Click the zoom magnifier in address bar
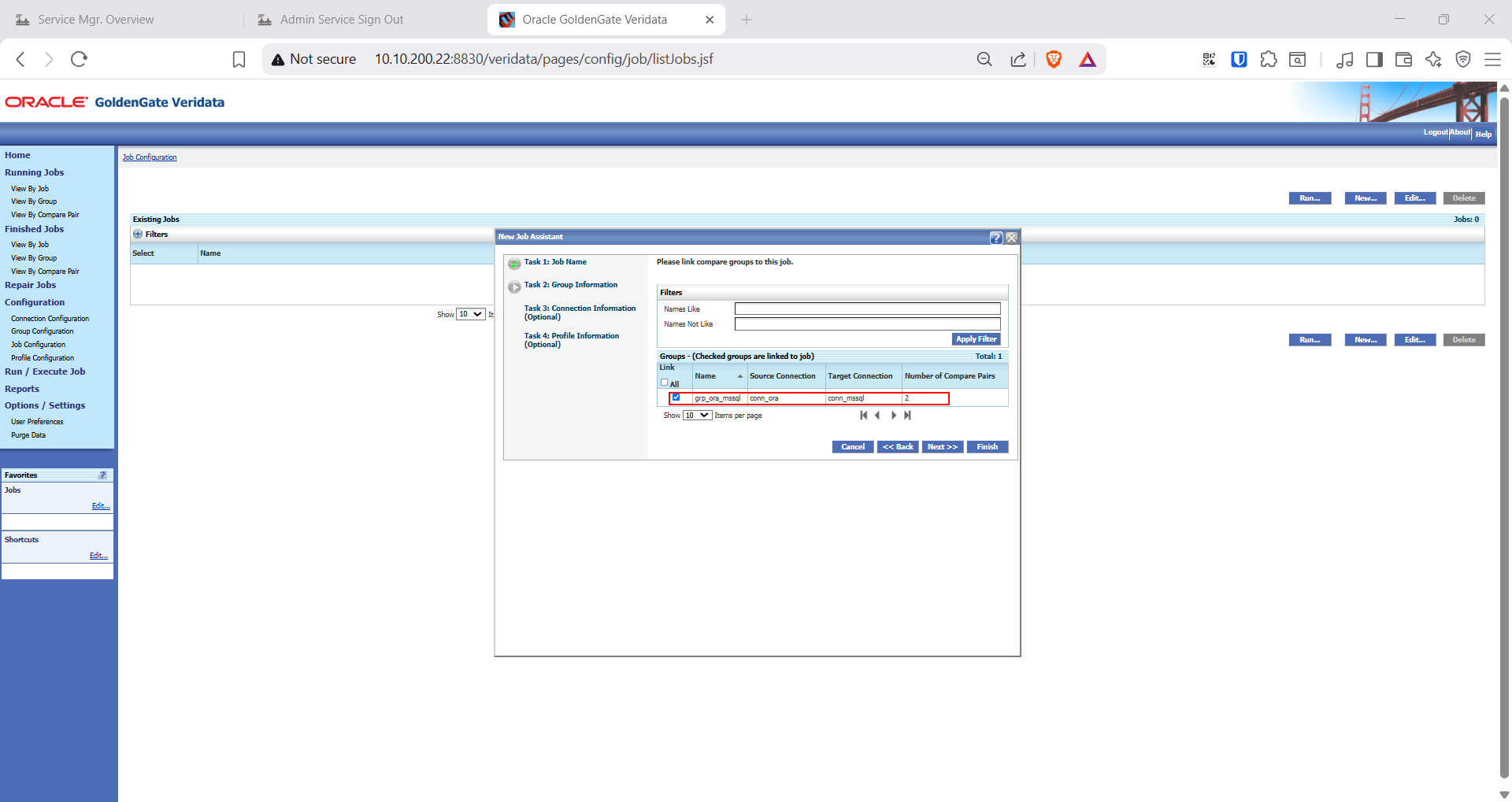 point(984,59)
